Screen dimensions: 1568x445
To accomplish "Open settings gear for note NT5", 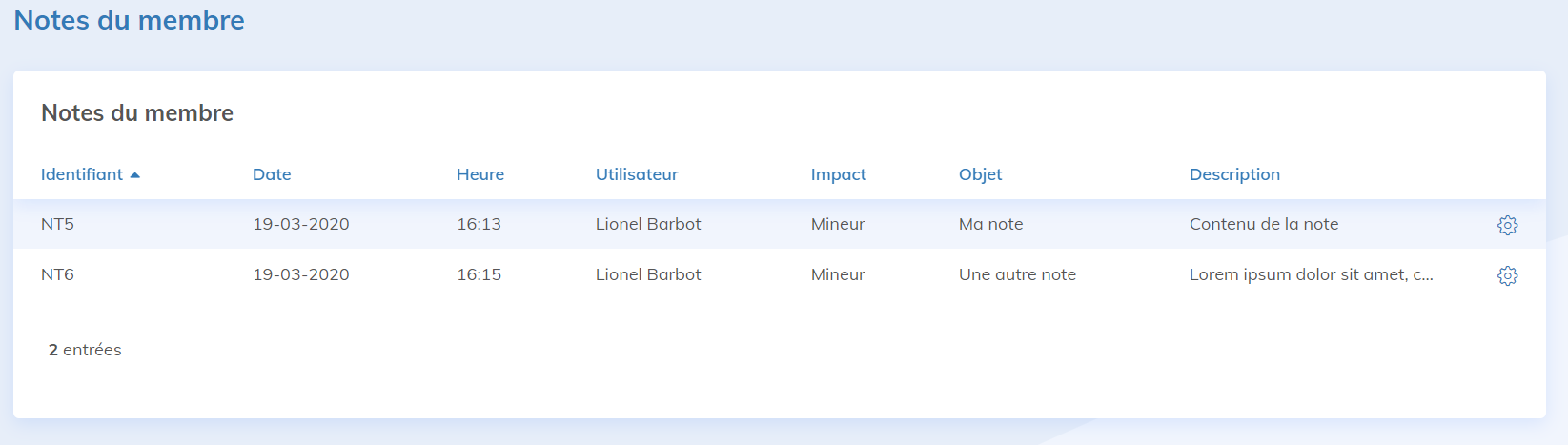I will coord(1507,225).
